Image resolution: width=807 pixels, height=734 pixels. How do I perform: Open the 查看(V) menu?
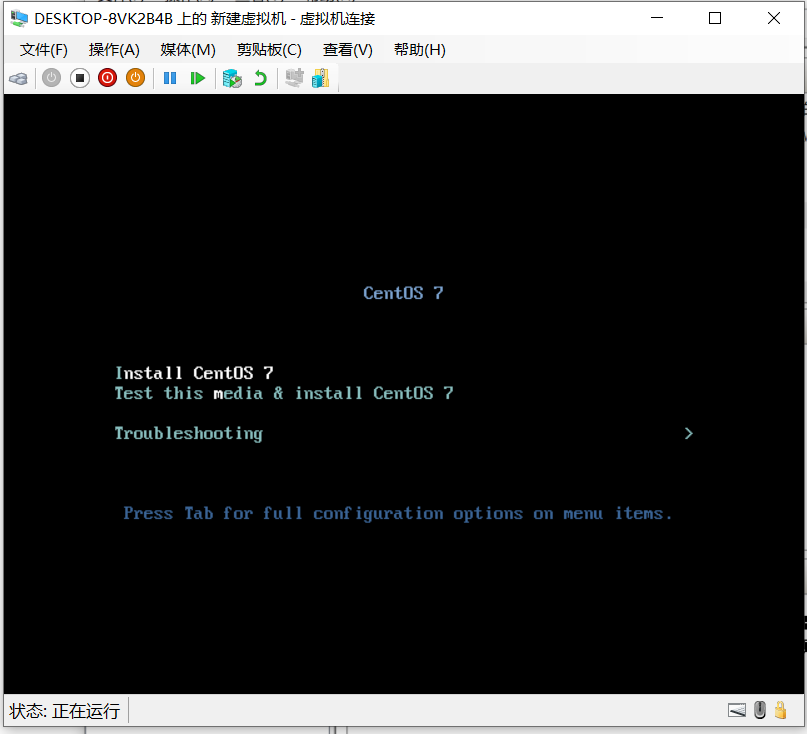(x=347, y=50)
